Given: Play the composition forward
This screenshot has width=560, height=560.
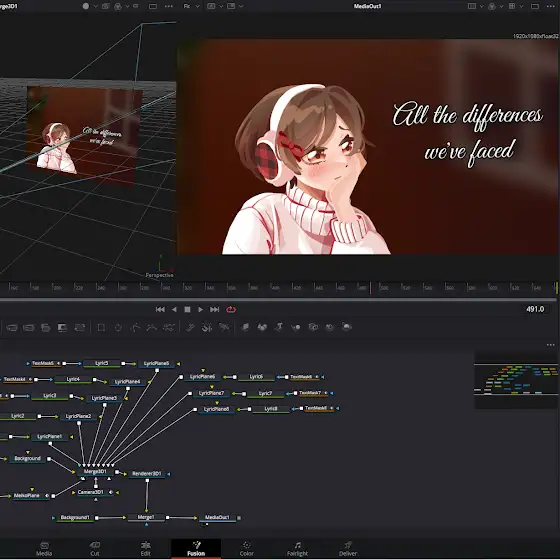Looking at the screenshot, I should click(200, 309).
